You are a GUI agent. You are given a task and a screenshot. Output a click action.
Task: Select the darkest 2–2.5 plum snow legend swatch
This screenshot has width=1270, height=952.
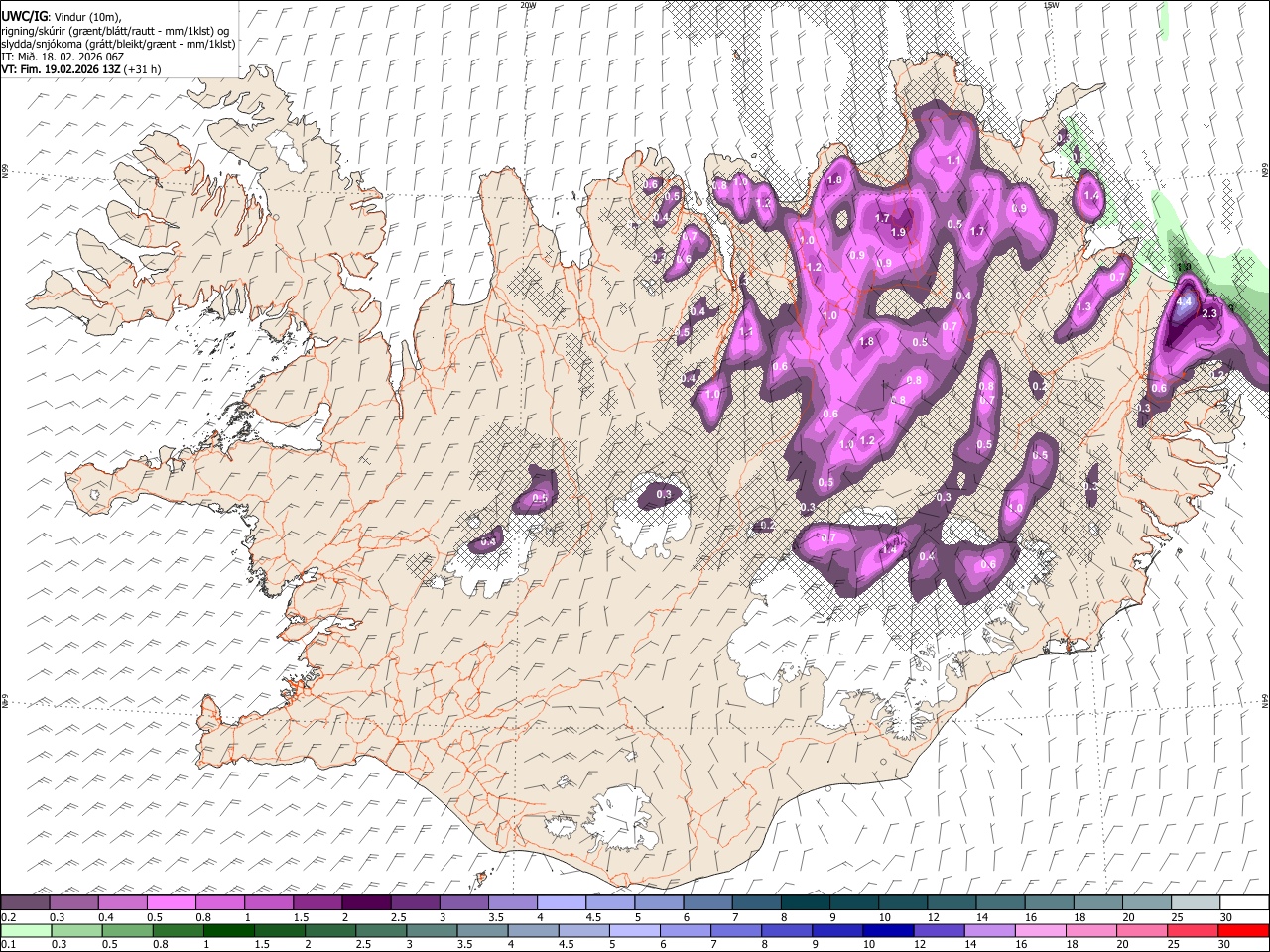[x=366, y=902]
